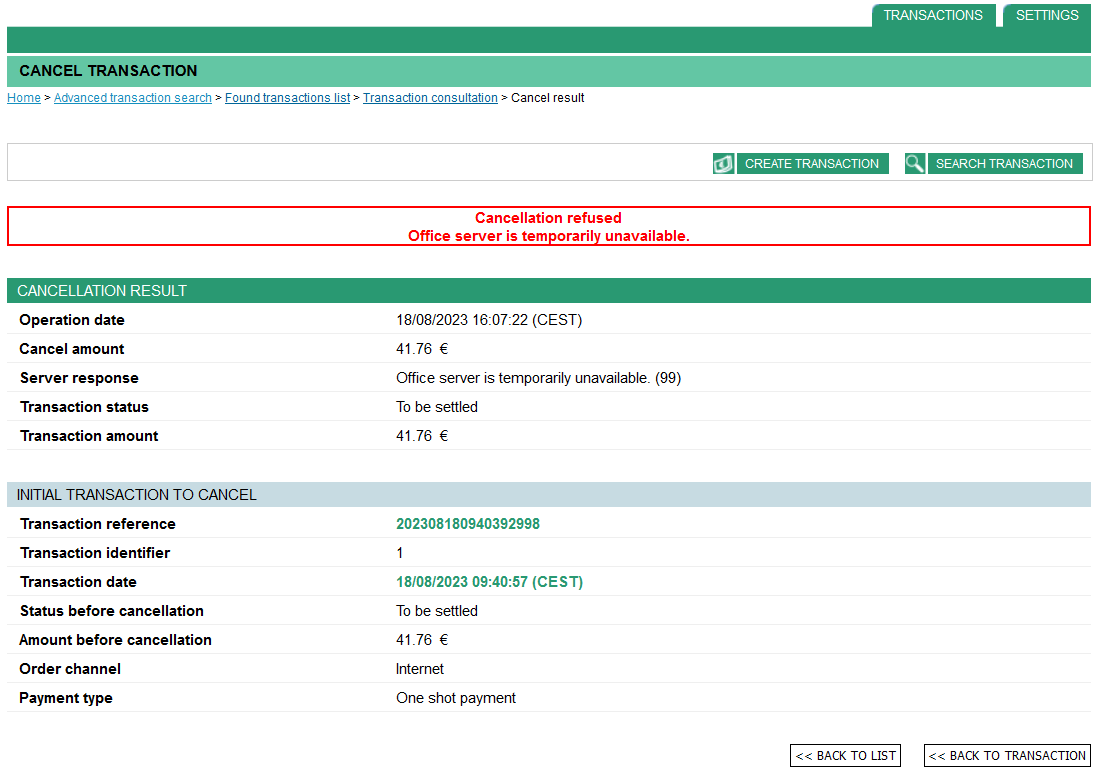The image size is (1095, 772).
Task: Click the Cancel Transaction page title
Action: [x=108, y=71]
